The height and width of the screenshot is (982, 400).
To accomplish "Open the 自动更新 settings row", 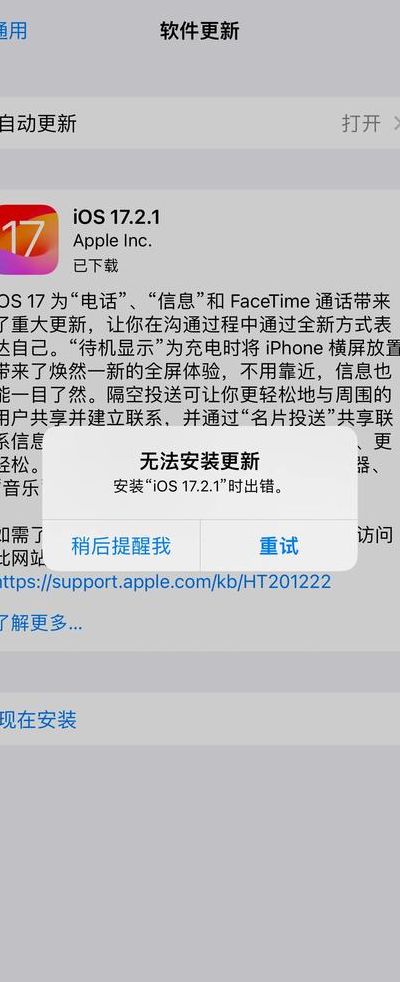I will tap(200, 123).
